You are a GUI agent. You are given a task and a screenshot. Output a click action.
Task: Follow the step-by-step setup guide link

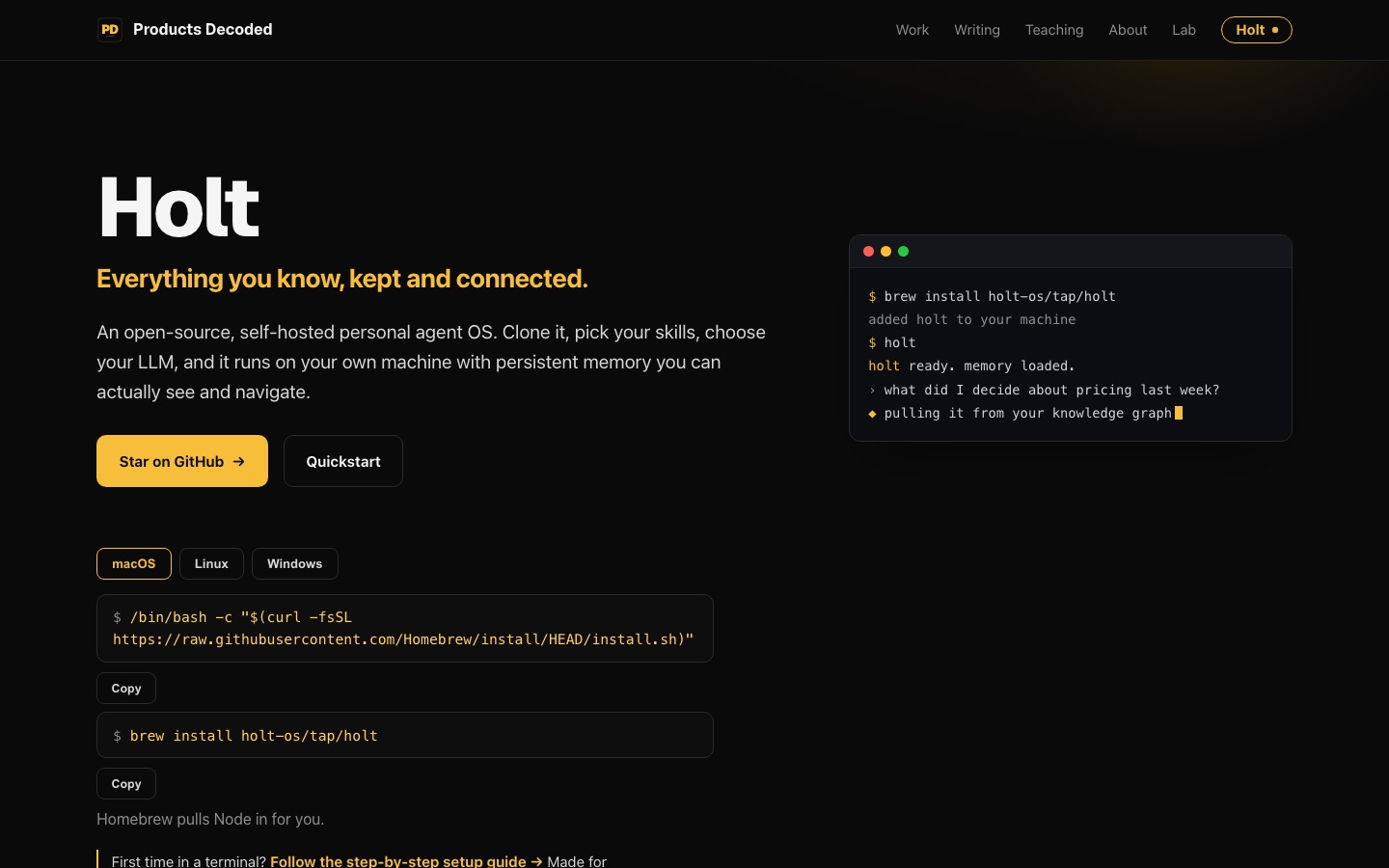pos(406,861)
